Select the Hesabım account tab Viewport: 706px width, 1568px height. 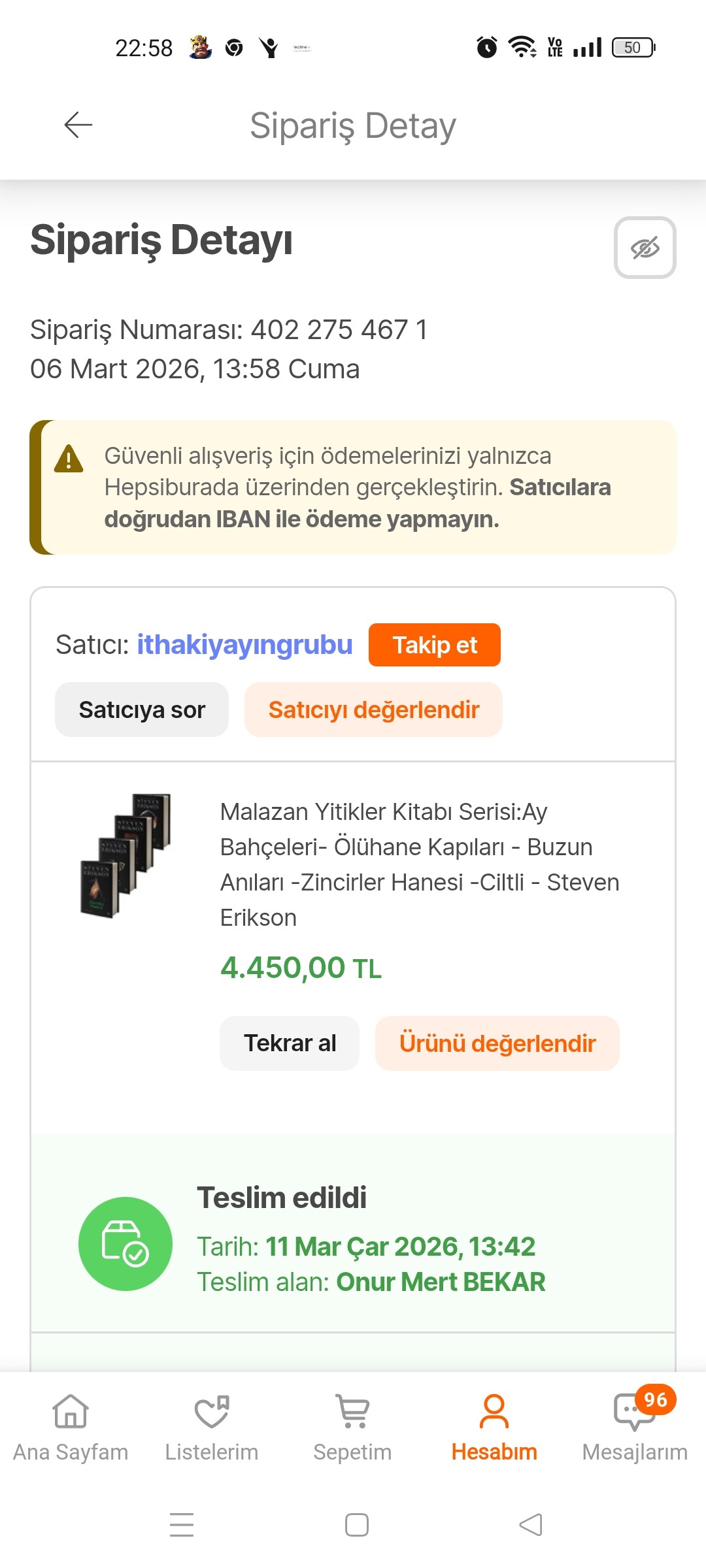click(494, 1428)
